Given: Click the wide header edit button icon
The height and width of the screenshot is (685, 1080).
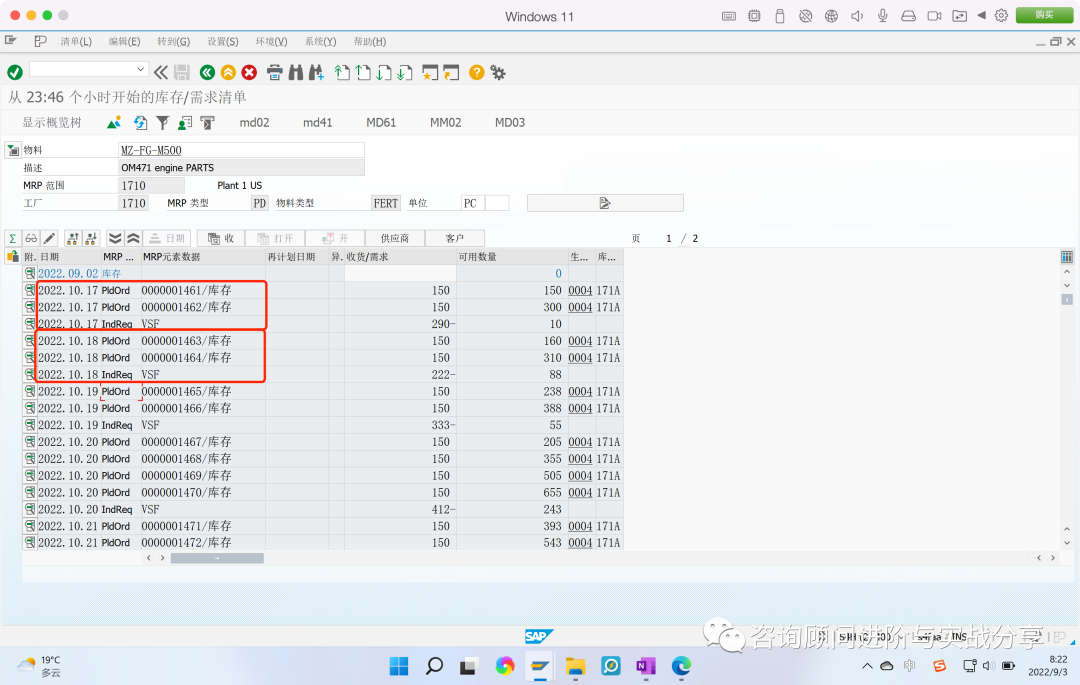Looking at the screenshot, I should 605,203.
